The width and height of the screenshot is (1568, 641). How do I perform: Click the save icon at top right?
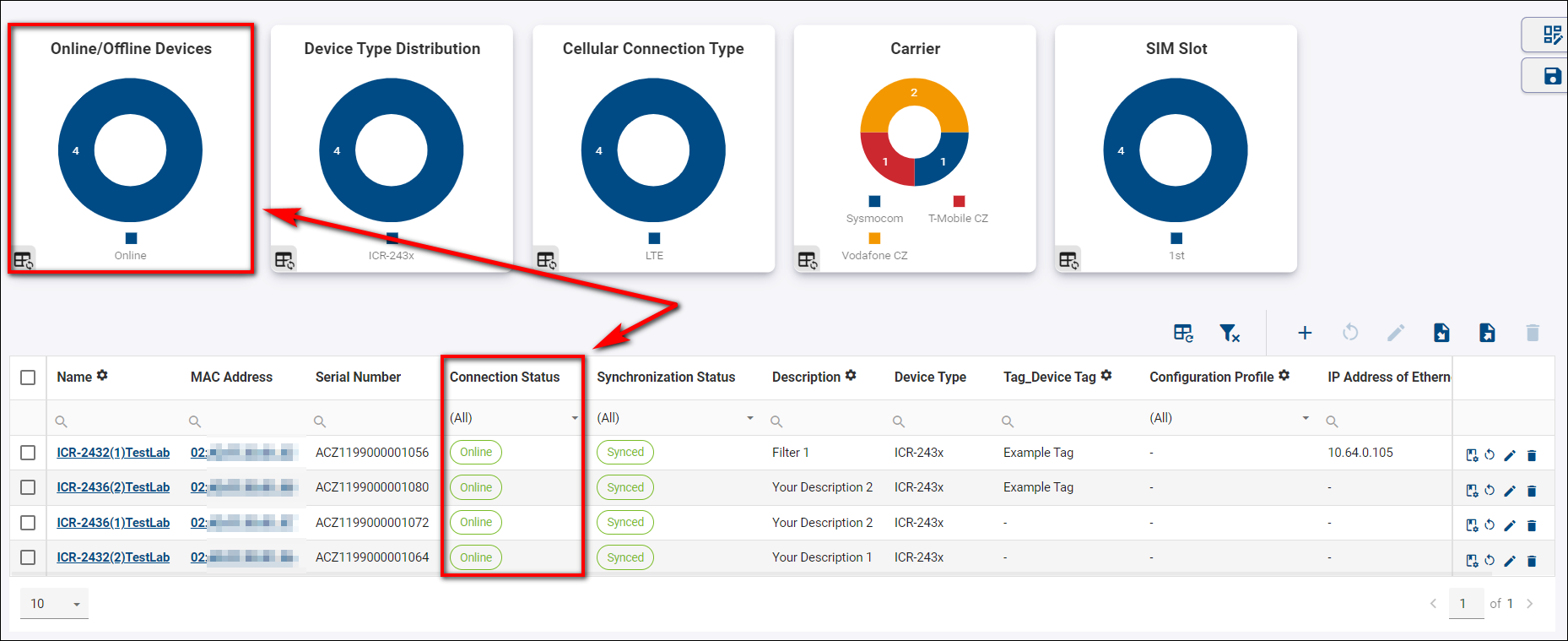pos(1551,76)
